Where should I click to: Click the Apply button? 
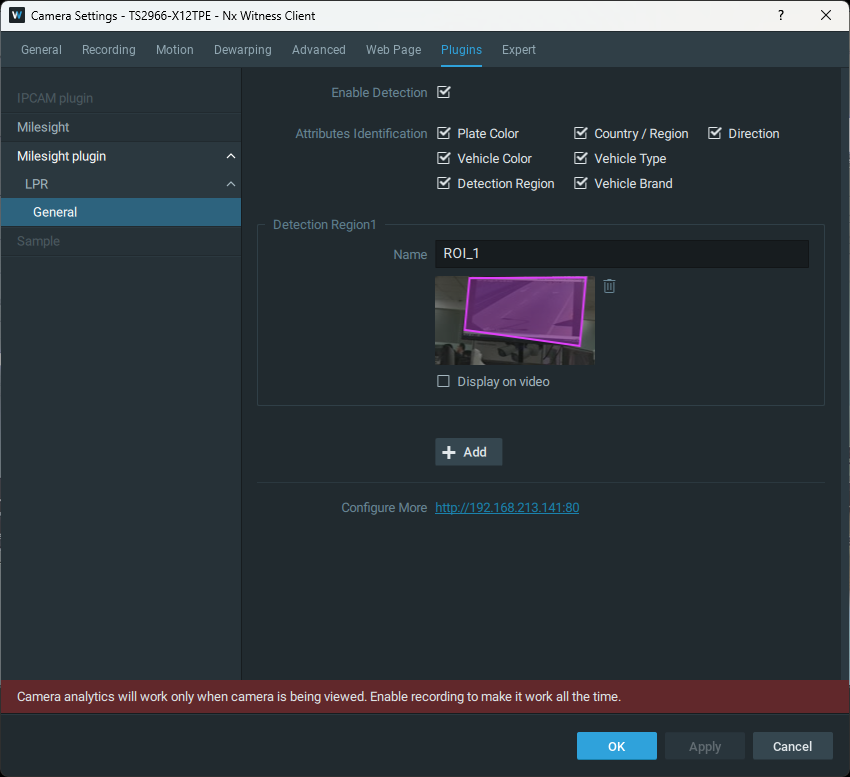(x=705, y=746)
